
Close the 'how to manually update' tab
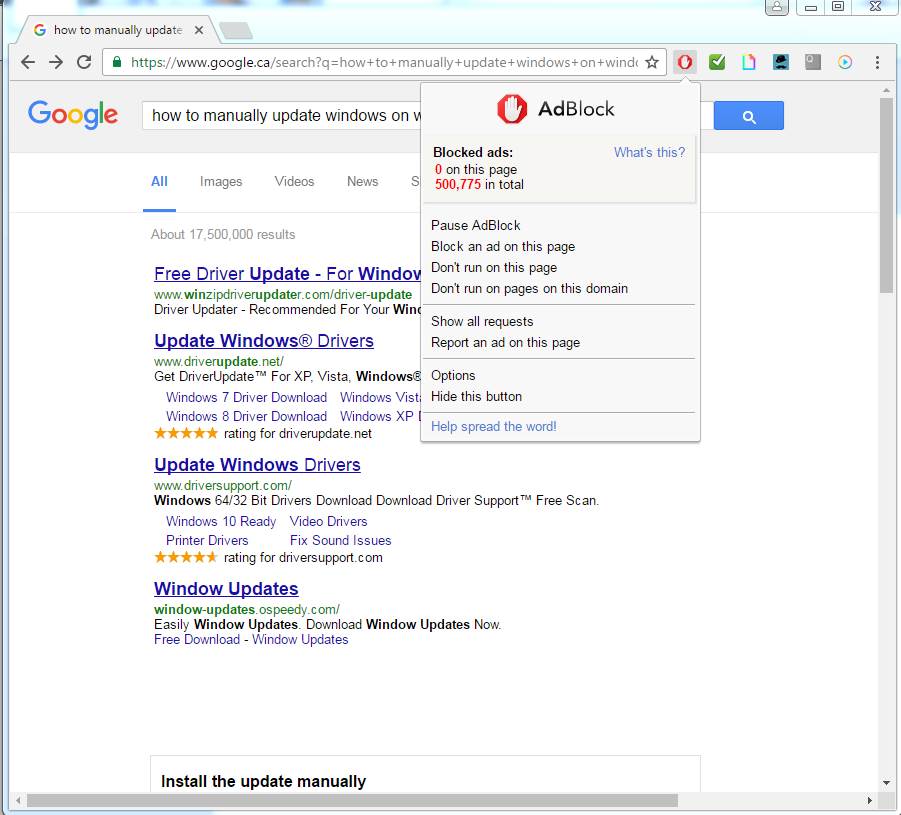coord(199,30)
